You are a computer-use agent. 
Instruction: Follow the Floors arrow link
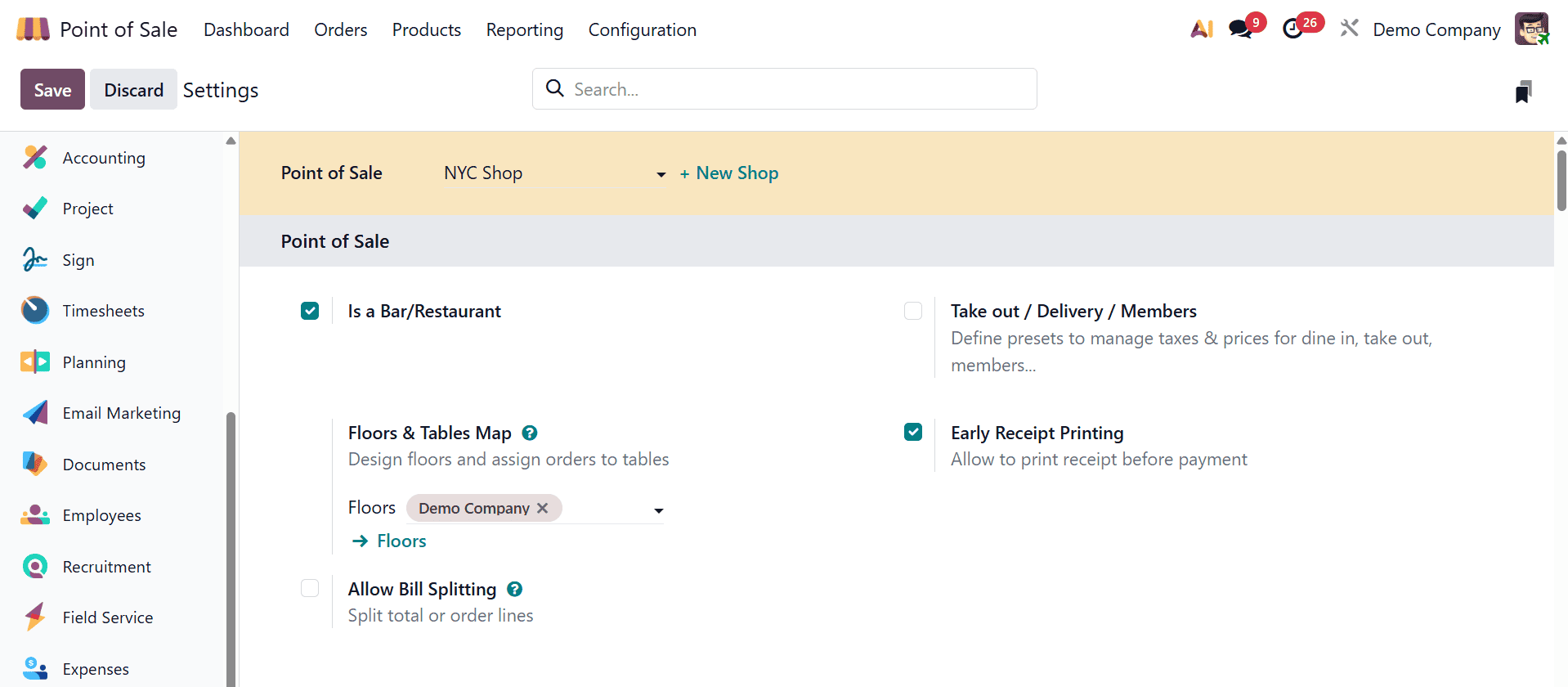click(389, 541)
